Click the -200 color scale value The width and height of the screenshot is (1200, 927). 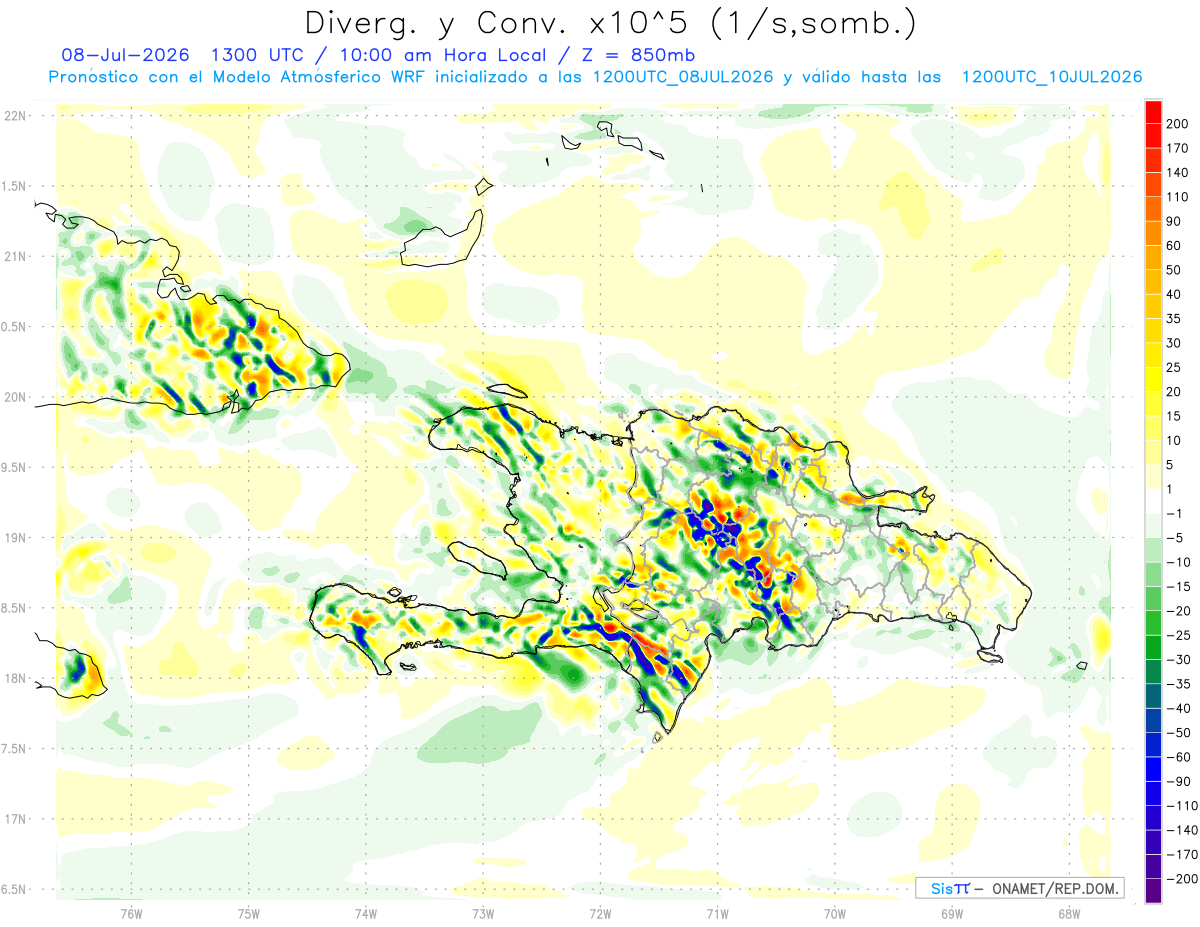tap(1181, 878)
